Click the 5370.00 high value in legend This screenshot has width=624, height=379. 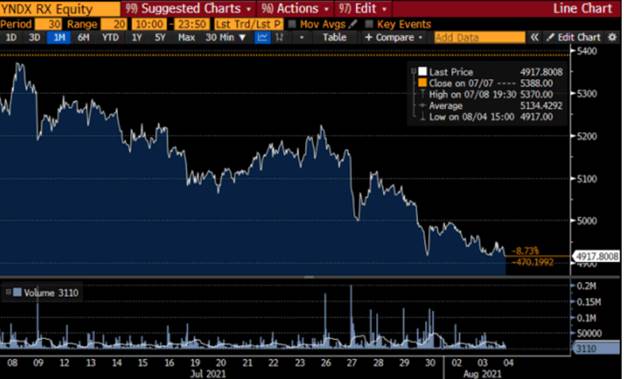536,94
